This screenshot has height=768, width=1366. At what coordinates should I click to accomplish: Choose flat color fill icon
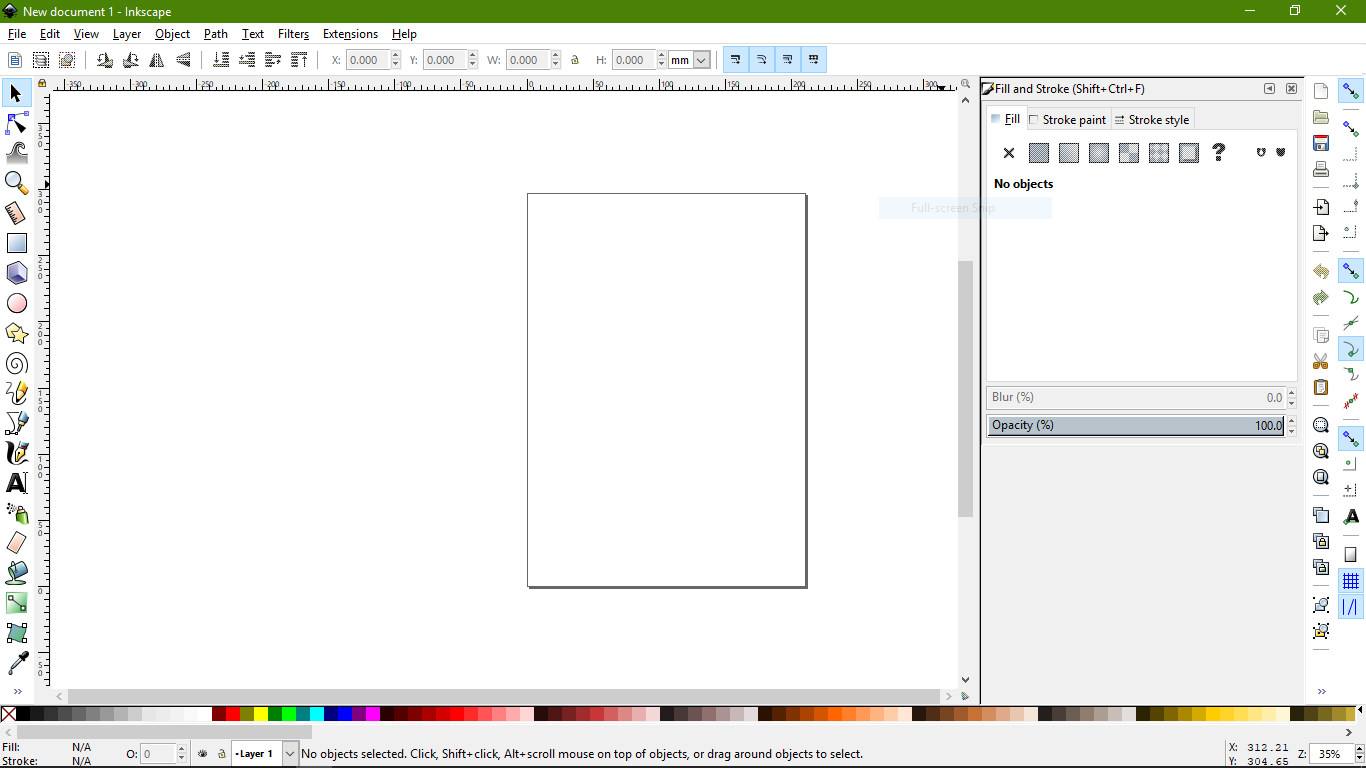tap(1039, 153)
